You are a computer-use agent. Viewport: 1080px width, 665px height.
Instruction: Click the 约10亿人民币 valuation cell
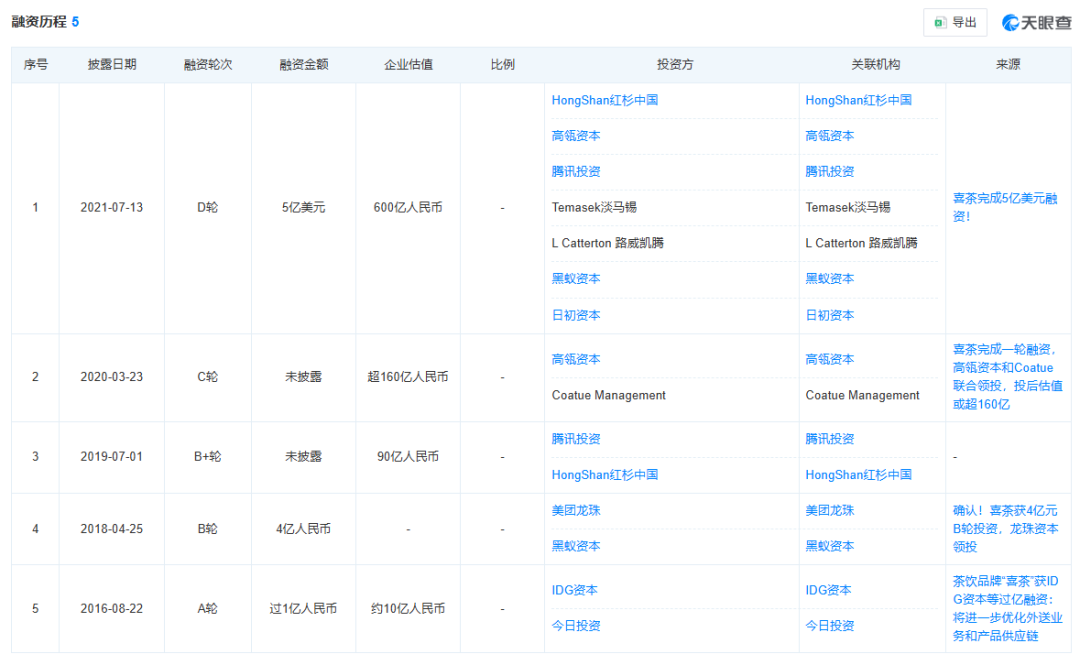tap(408, 608)
